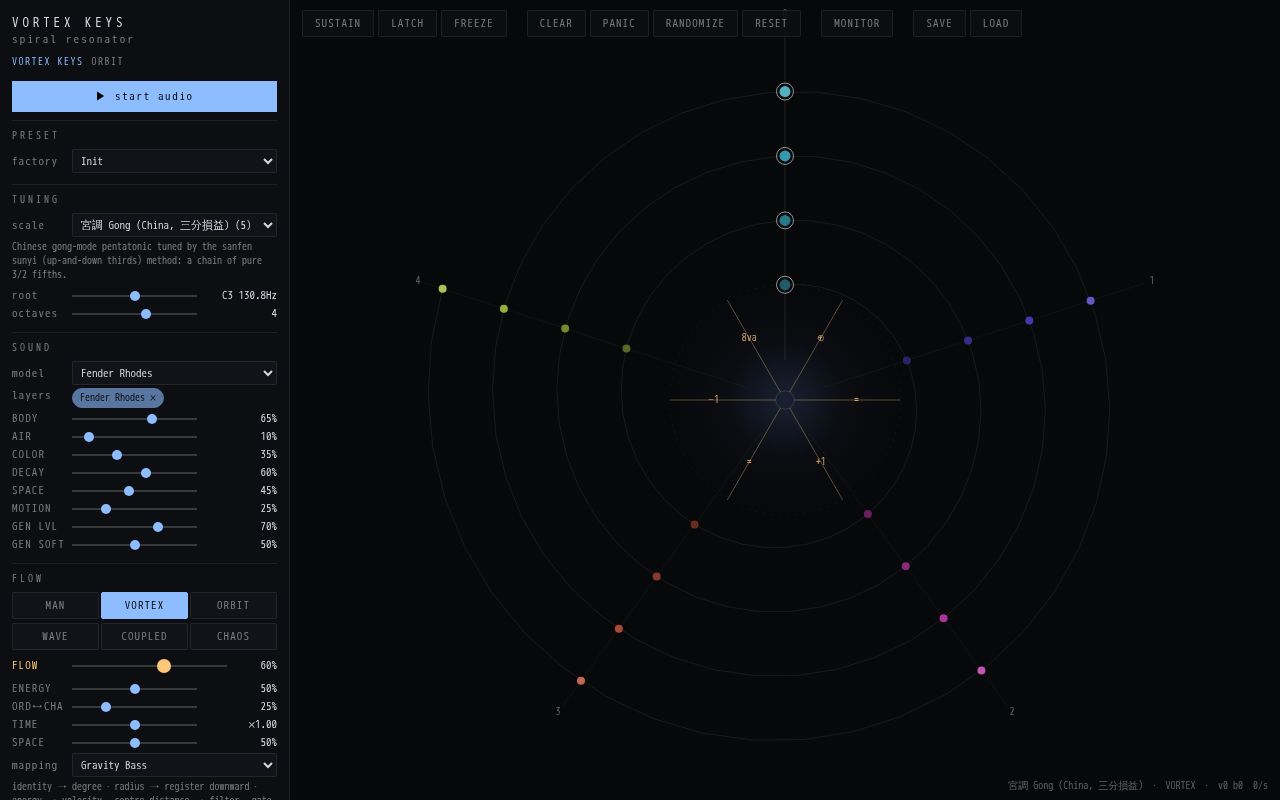The width and height of the screenshot is (1280, 800).
Task: Adjust the DECAY slider
Action: (x=134, y=473)
